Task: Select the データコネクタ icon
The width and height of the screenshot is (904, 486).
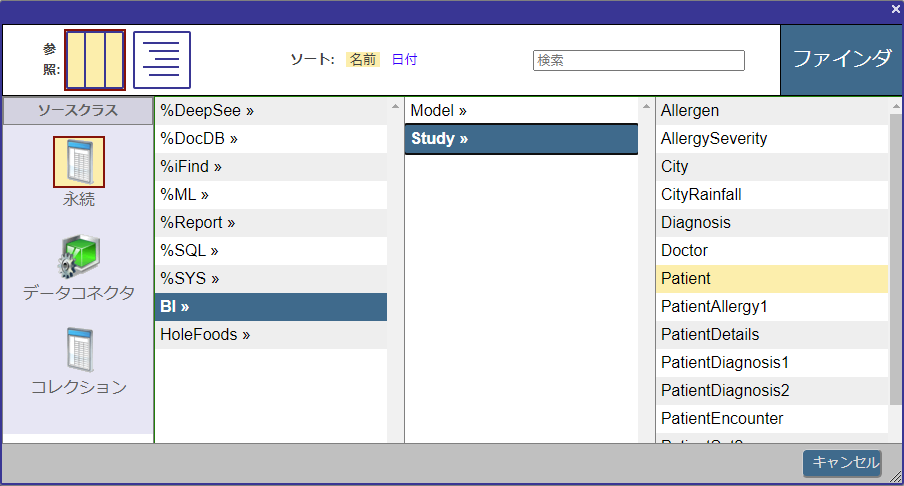Action: coord(78,258)
